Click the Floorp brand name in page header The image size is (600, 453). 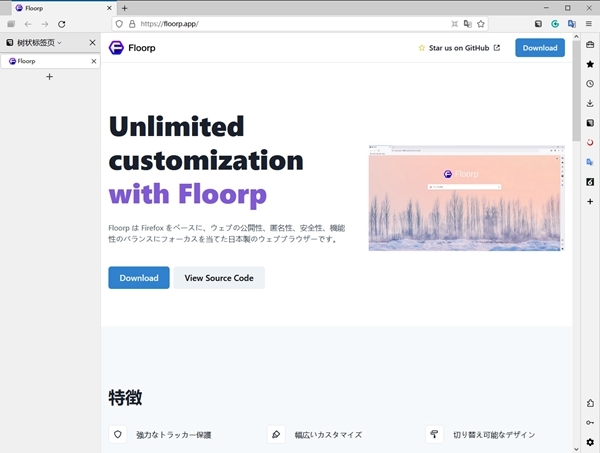pos(142,48)
